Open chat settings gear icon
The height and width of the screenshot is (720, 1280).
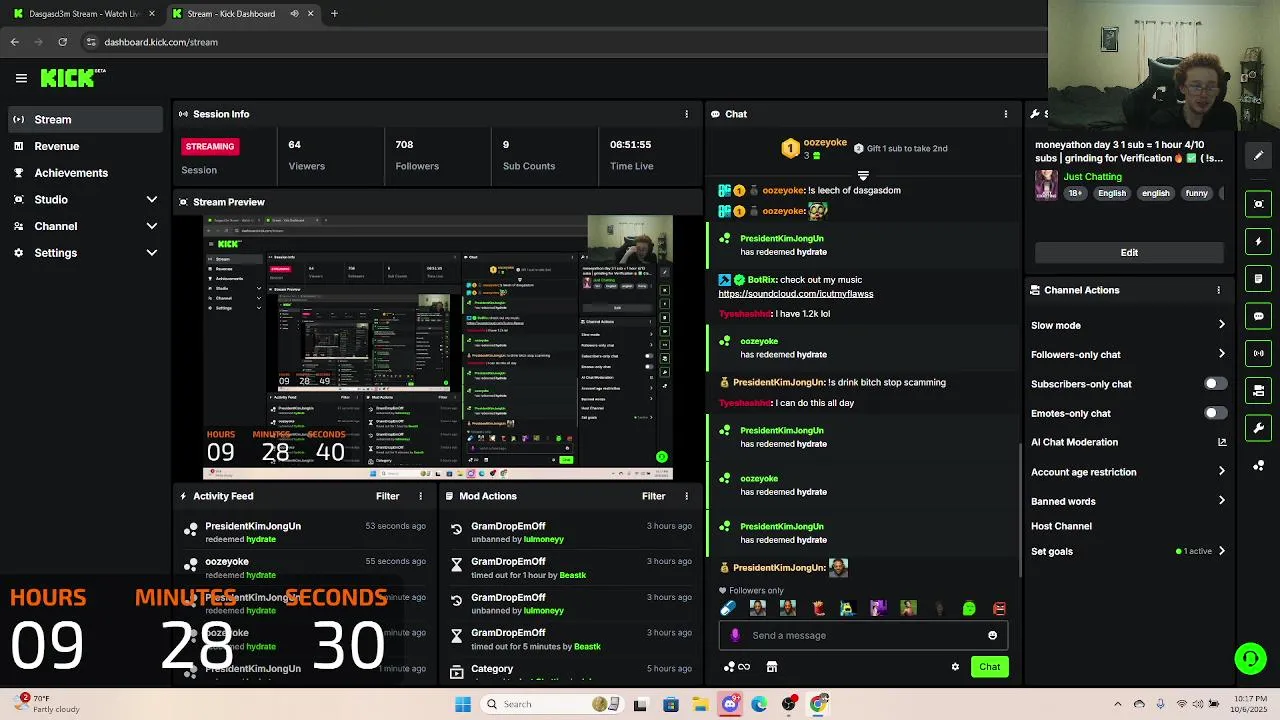coord(955,667)
